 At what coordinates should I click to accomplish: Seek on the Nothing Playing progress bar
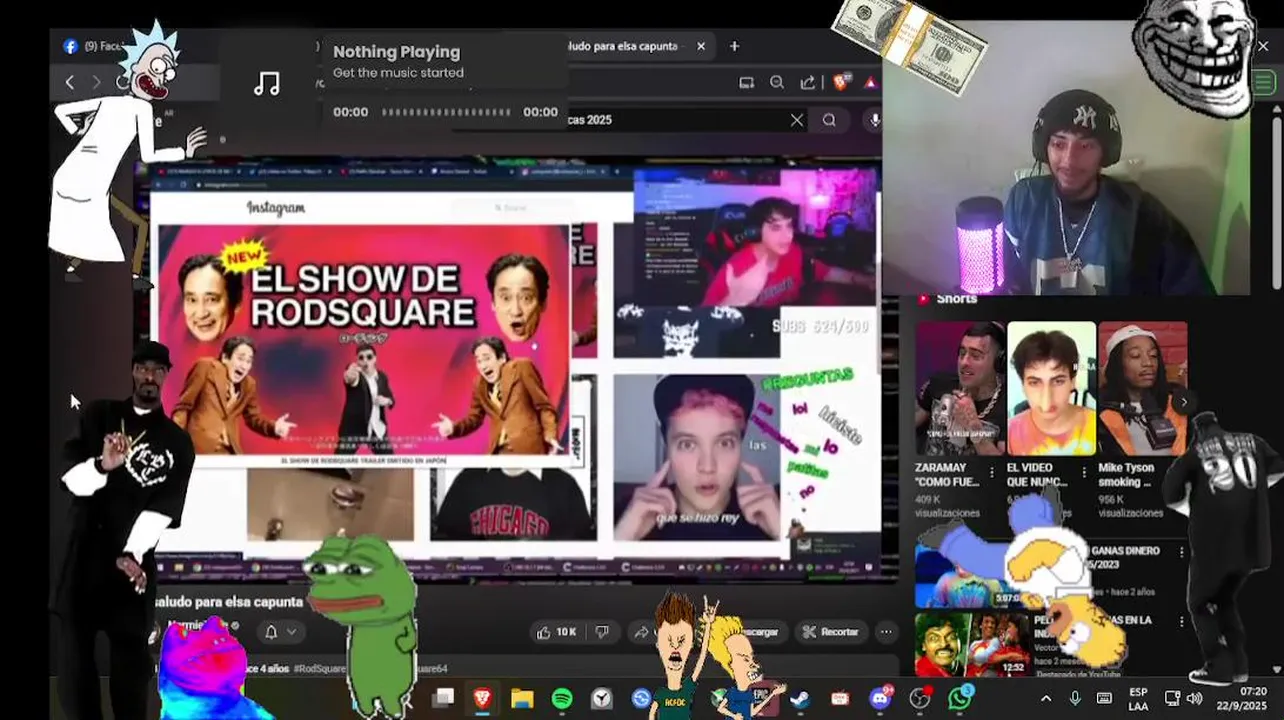point(446,112)
